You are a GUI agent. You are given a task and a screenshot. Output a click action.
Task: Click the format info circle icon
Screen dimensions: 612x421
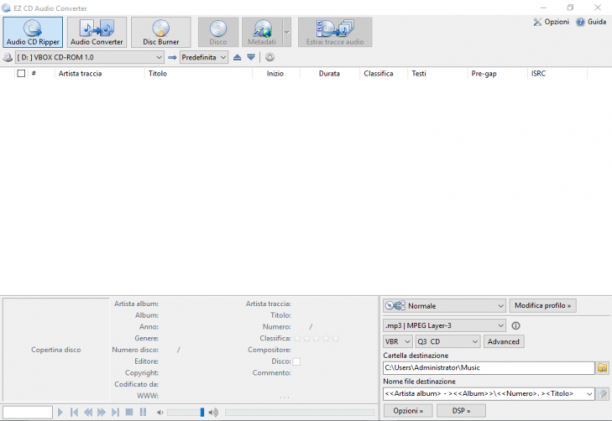tap(516, 325)
